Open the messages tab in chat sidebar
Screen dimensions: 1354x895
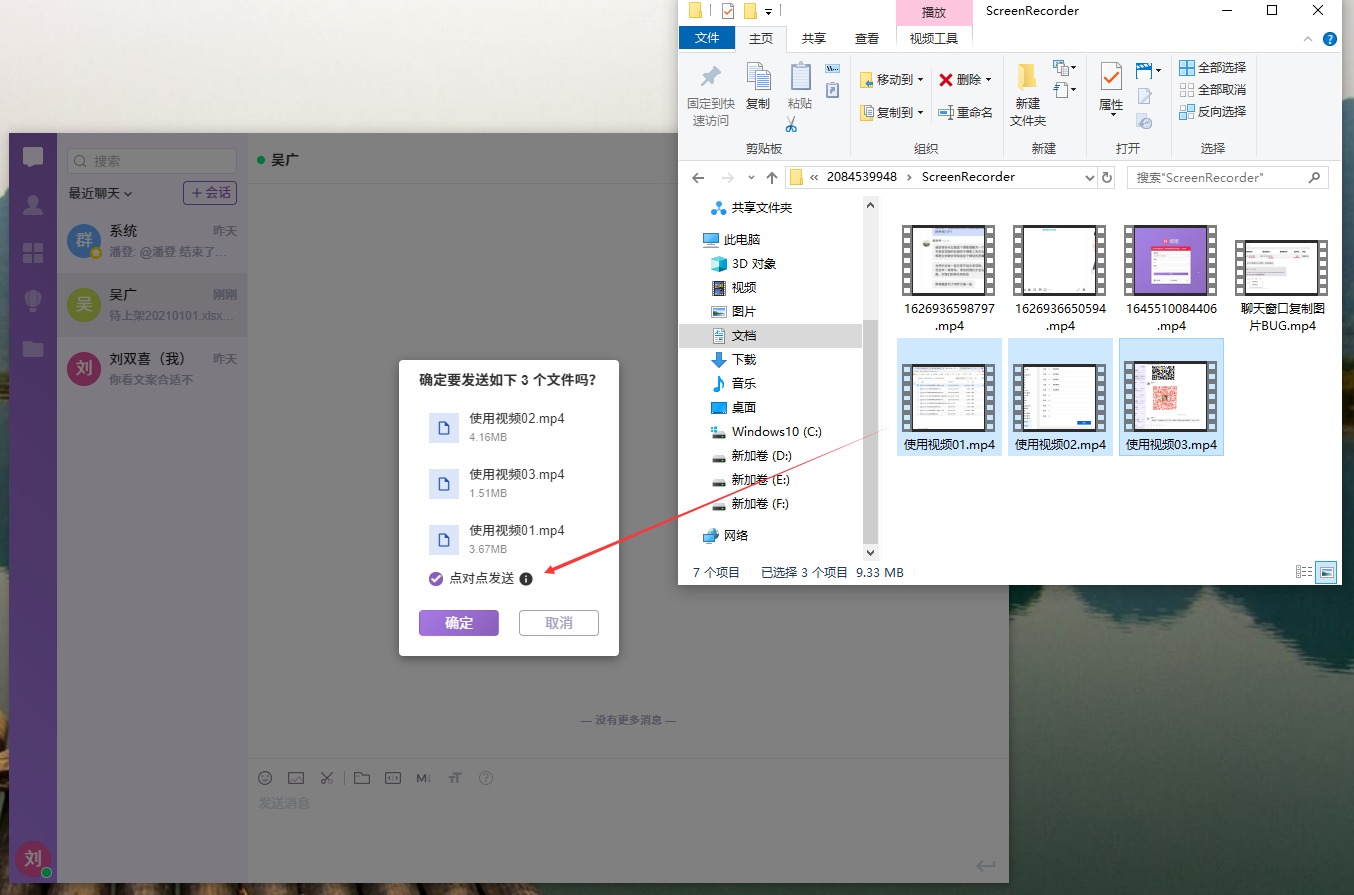tap(33, 157)
